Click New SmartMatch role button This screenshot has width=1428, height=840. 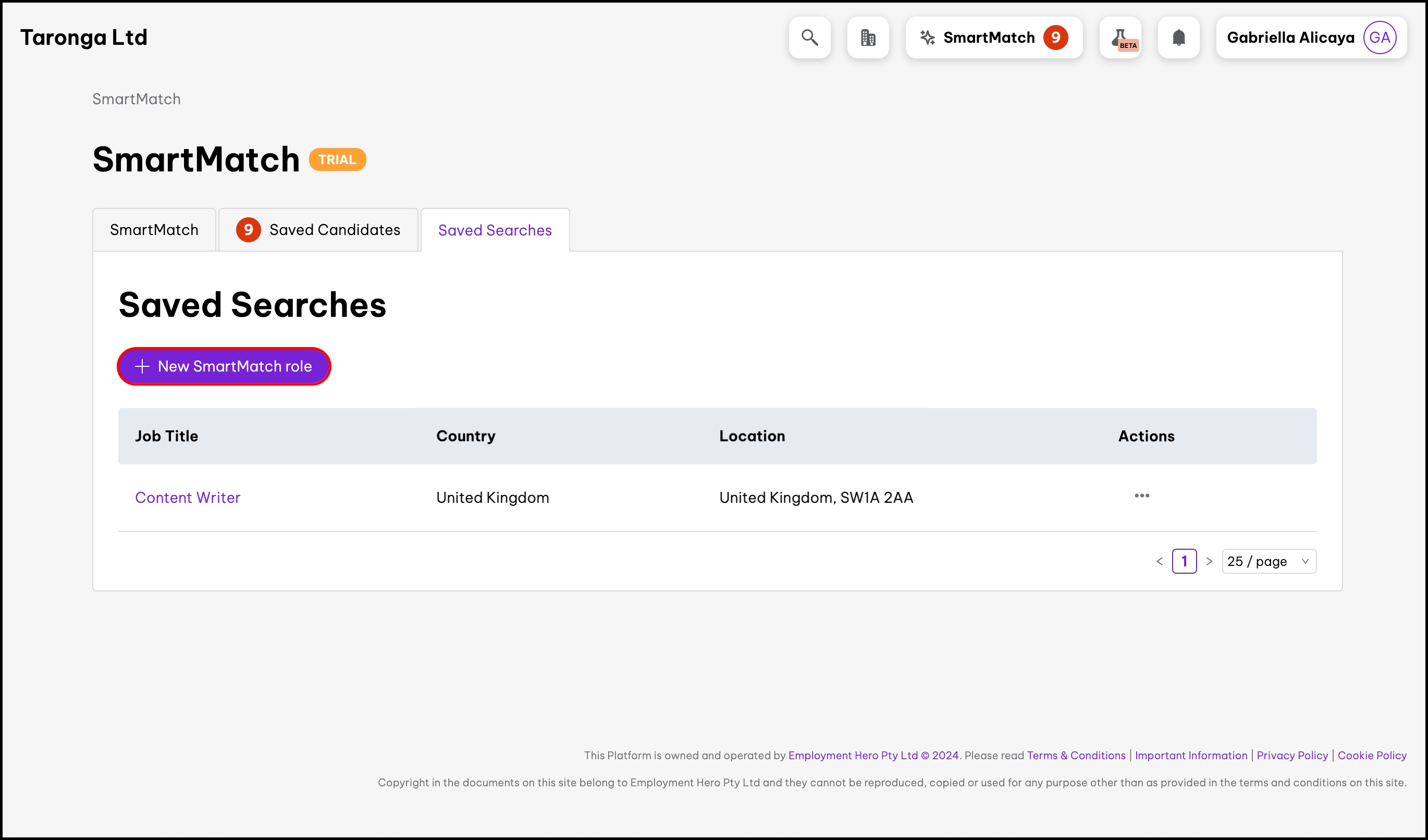pyautogui.click(x=224, y=366)
